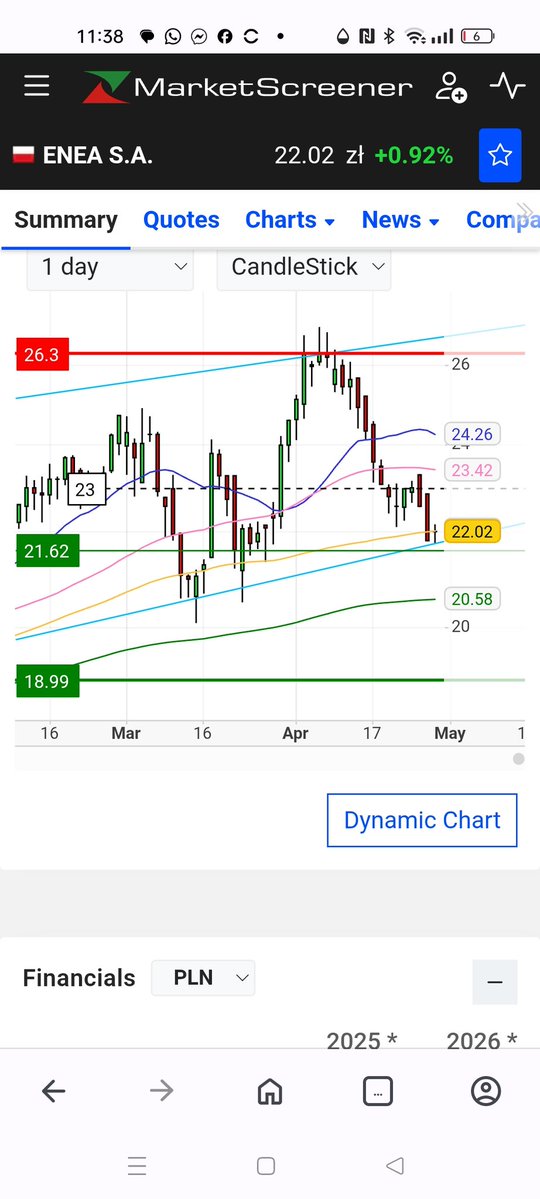Screen dimensions: 540x1199
Task: Tap the boxed 23 price level label
Action: tap(85, 489)
